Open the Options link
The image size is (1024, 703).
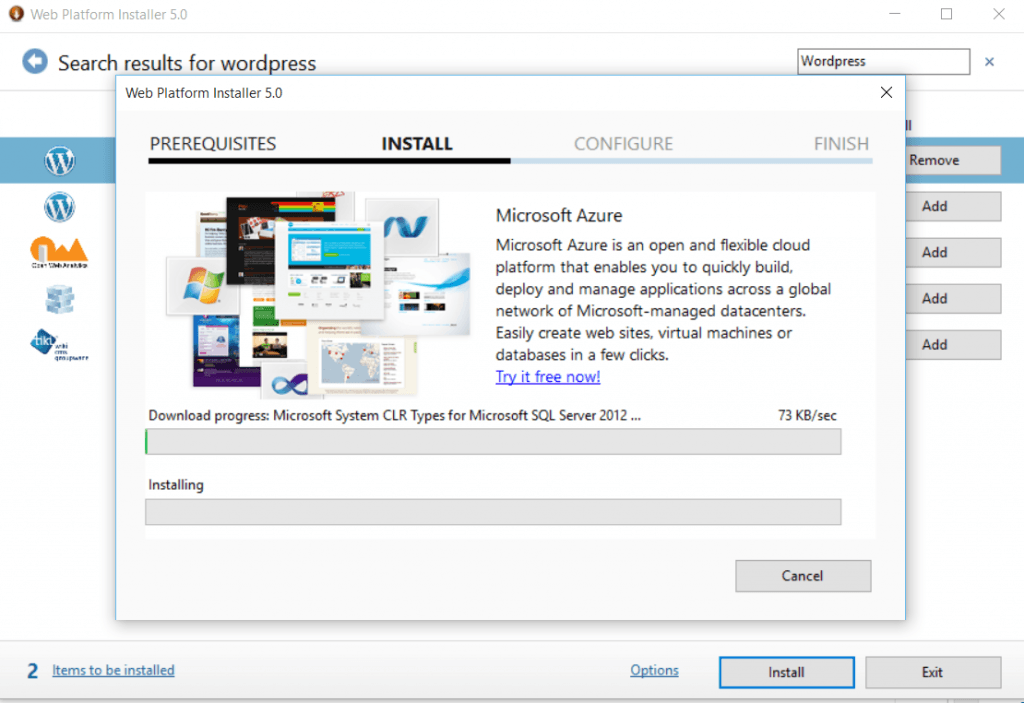[654, 670]
